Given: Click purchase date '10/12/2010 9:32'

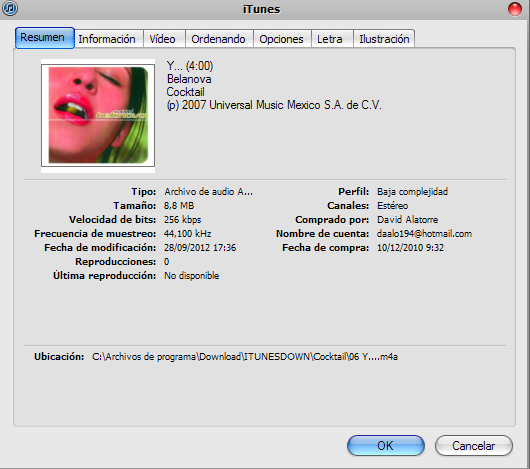Looking at the screenshot, I should coord(410,248).
